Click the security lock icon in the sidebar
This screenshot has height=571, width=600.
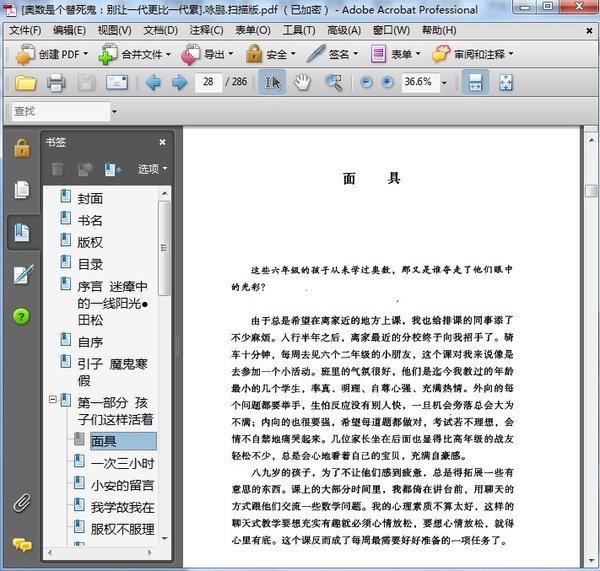[x=21, y=148]
